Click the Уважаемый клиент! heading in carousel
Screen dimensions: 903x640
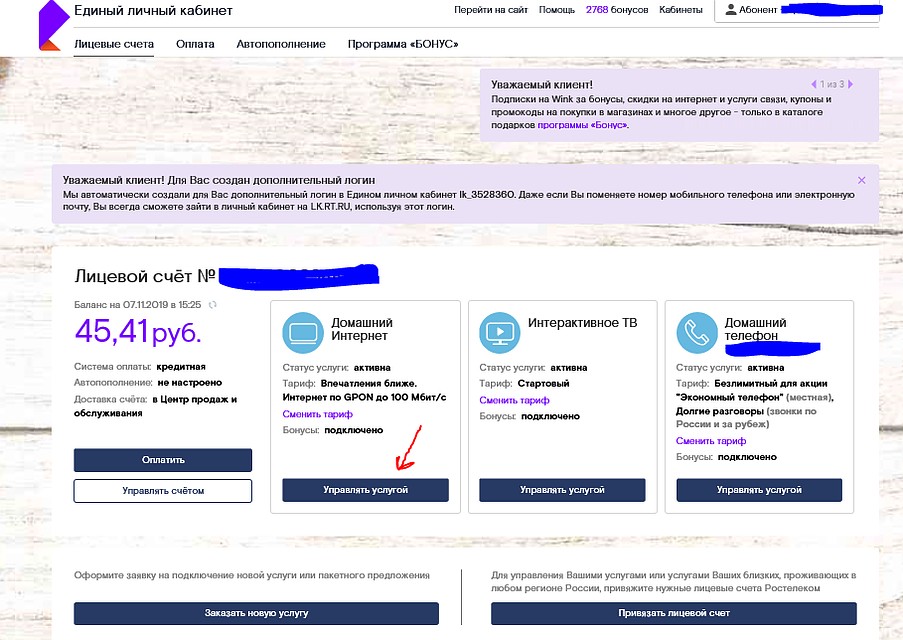pyautogui.click(x=542, y=85)
